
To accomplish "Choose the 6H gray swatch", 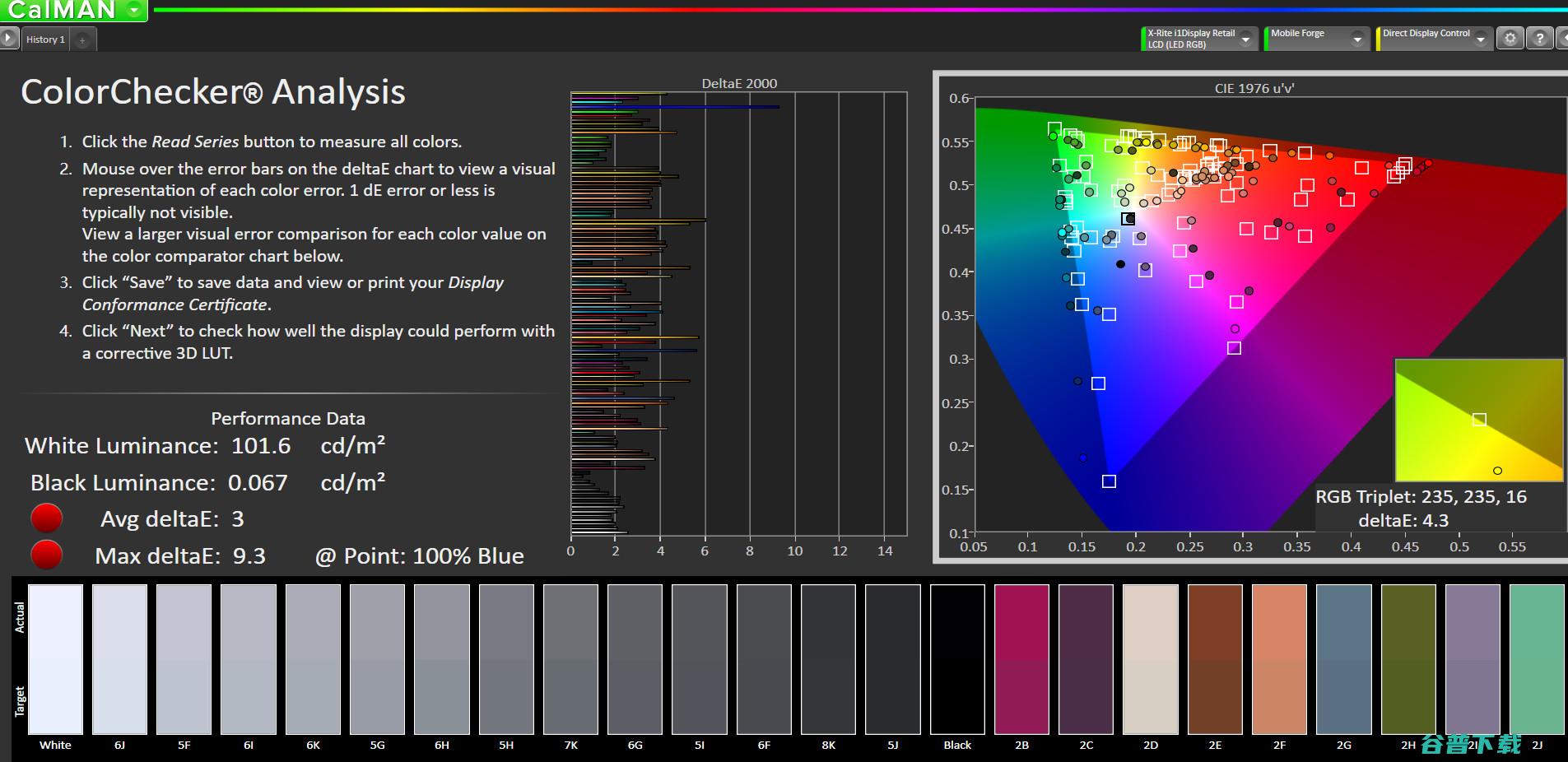I will point(442,659).
